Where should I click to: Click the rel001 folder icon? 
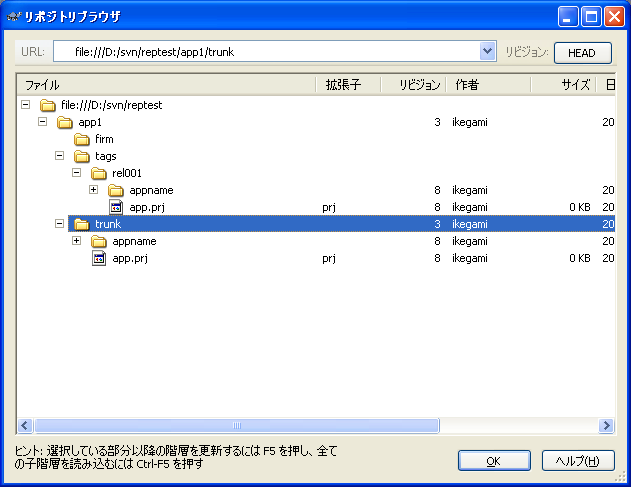click(x=99, y=173)
